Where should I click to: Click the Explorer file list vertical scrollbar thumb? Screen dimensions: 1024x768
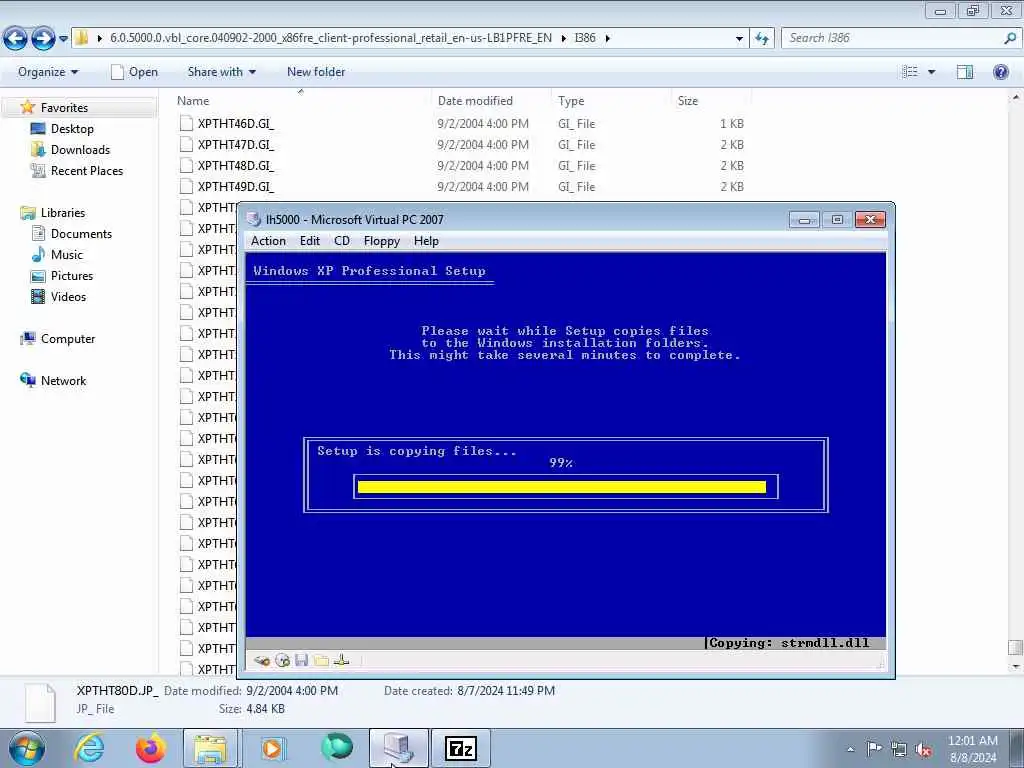pyautogui.click(x=1015, y=647)
